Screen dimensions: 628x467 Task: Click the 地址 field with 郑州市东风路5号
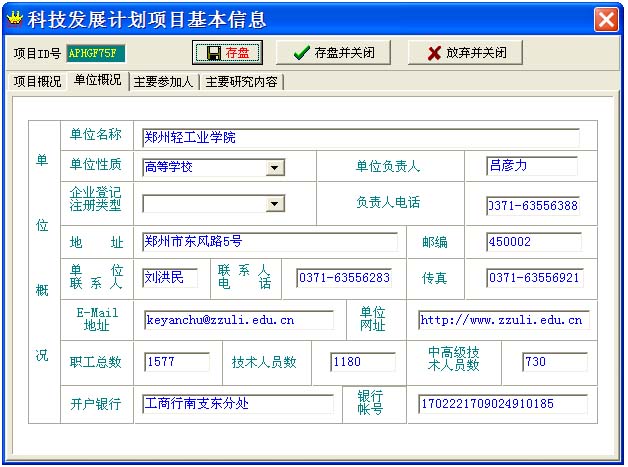pyautogui.click(x=269, y=242)
